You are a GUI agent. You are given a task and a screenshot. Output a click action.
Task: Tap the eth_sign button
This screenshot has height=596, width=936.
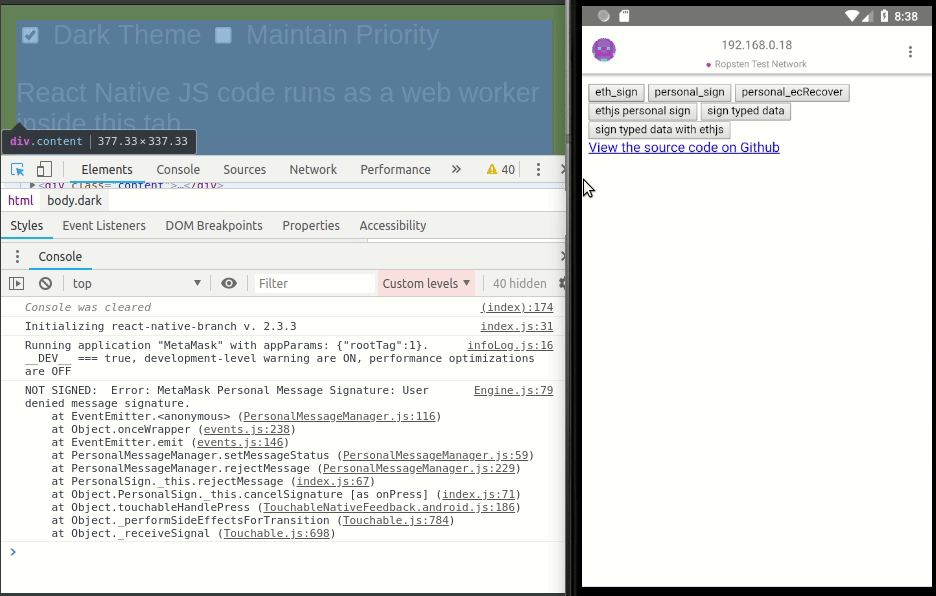(x=616, y=93)
